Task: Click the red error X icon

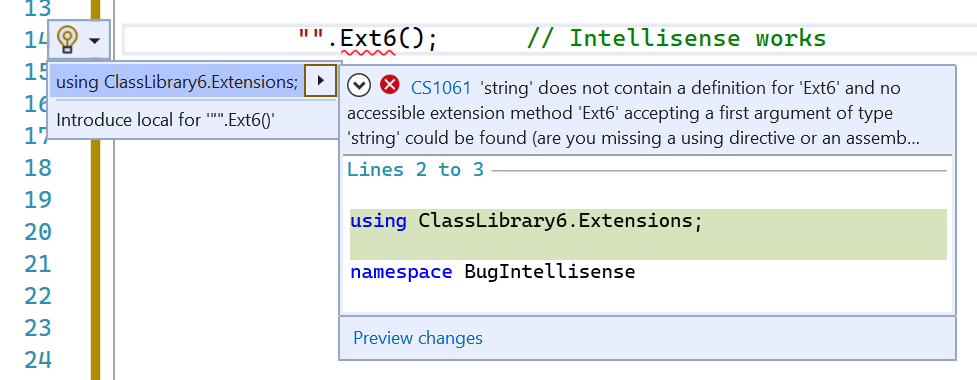Action: tap(390, 84)
